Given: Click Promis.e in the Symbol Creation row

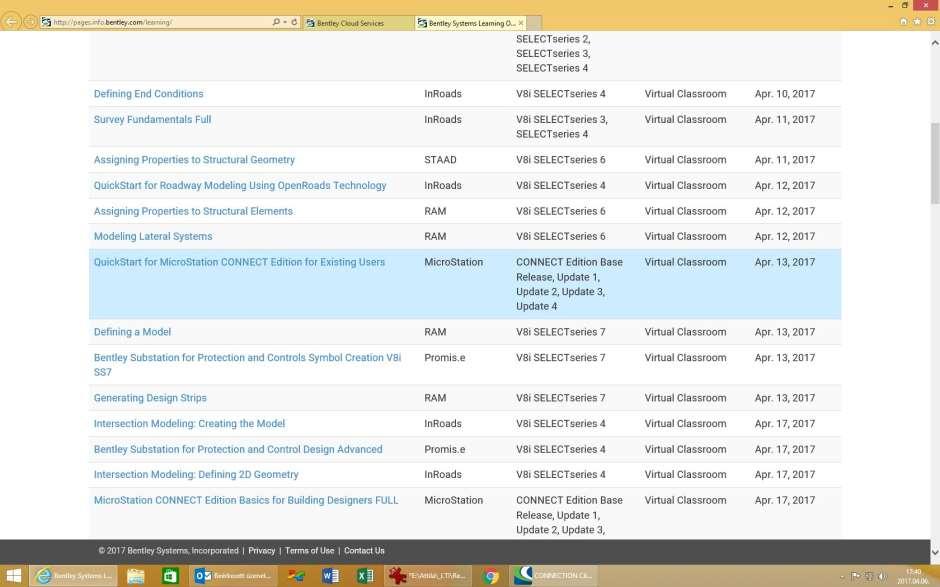Looking at the screenshot, I should (444, 357).
